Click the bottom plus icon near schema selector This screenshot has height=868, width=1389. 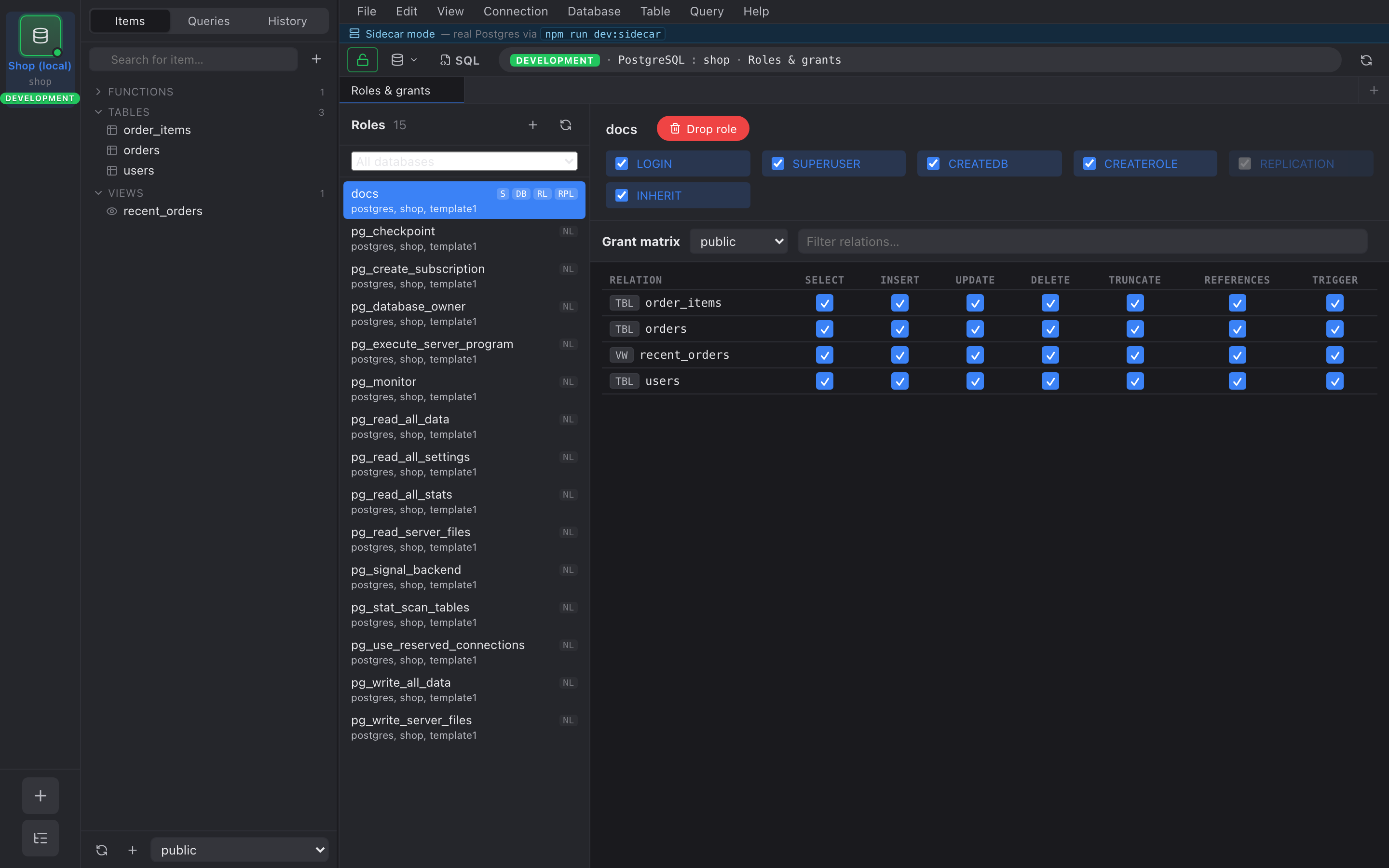pos(133,850)
